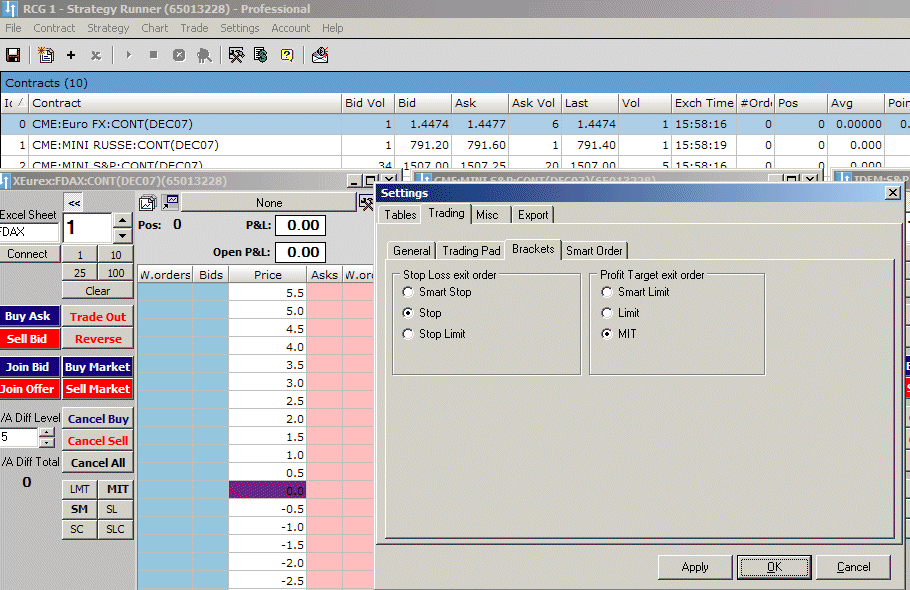910x590 pixels.
Task: Open the Chart menu
Action: click(x=154, y=28)
